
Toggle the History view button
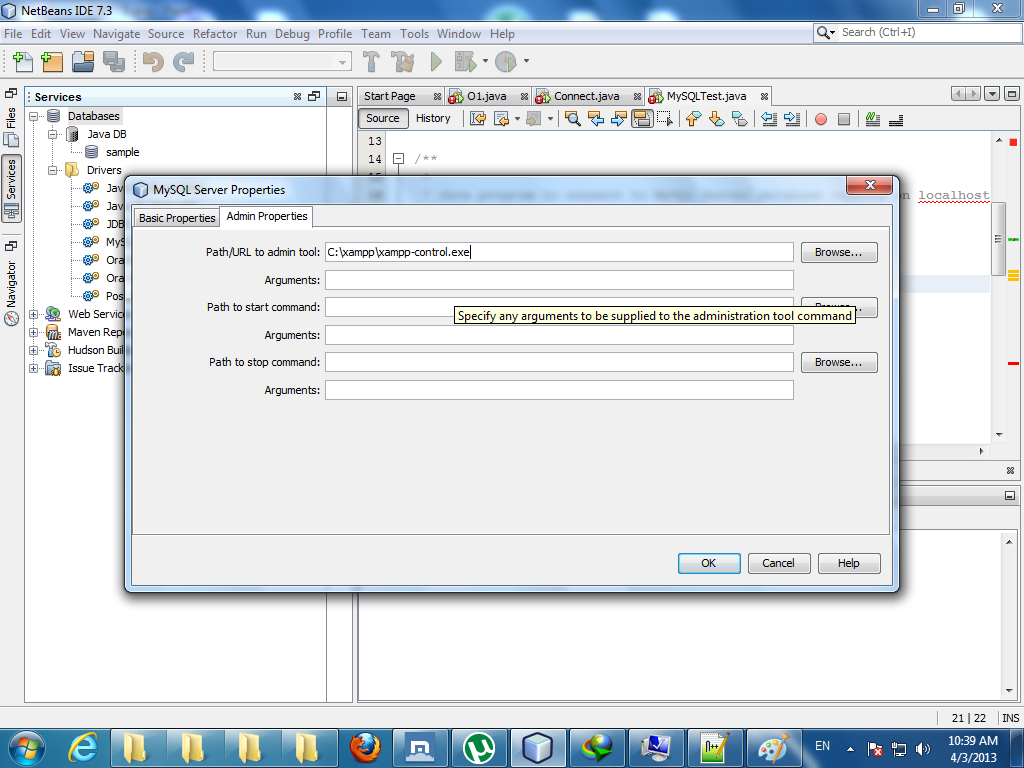[x=433, y=118]
